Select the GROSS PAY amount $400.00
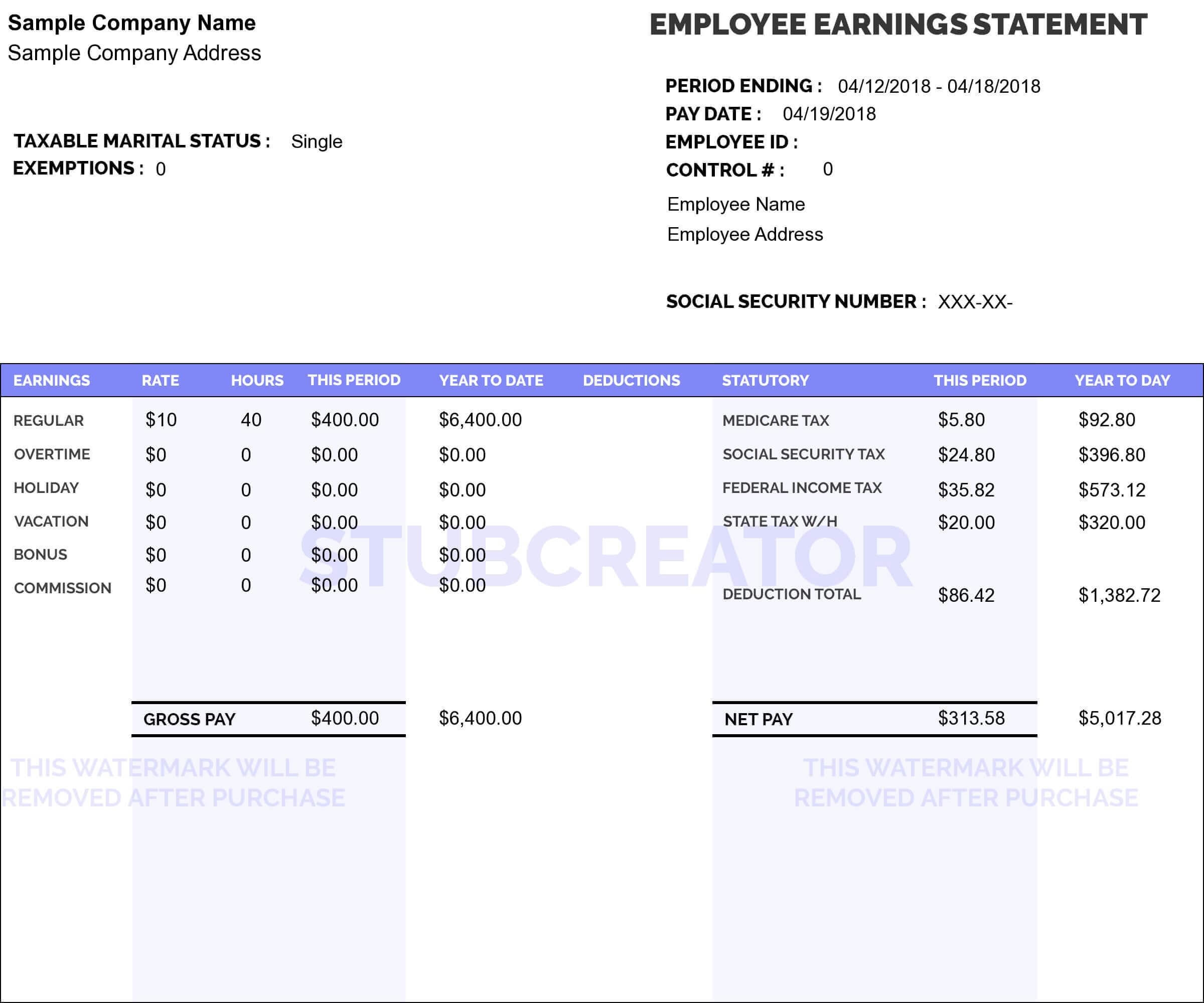 pyautogui.click(x=344, y=717)
